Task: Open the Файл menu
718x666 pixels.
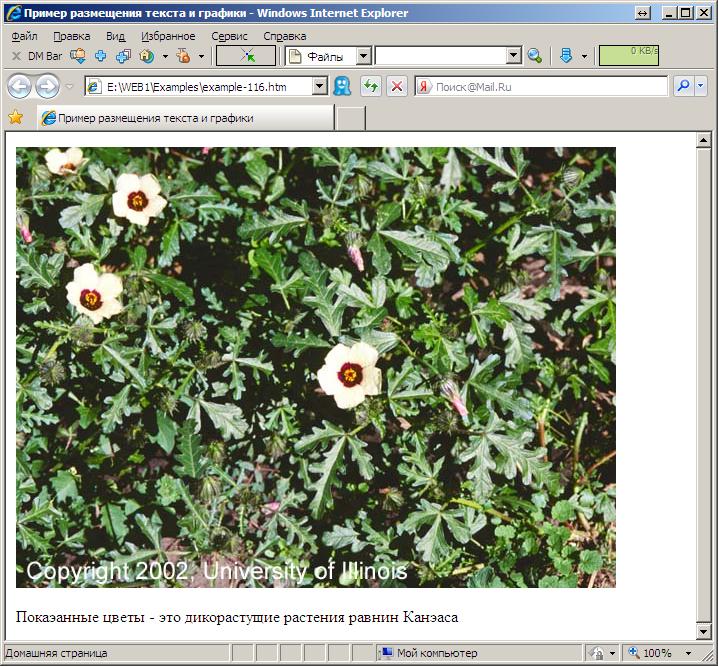Action: pyautogui.click(x=24, y=36)
